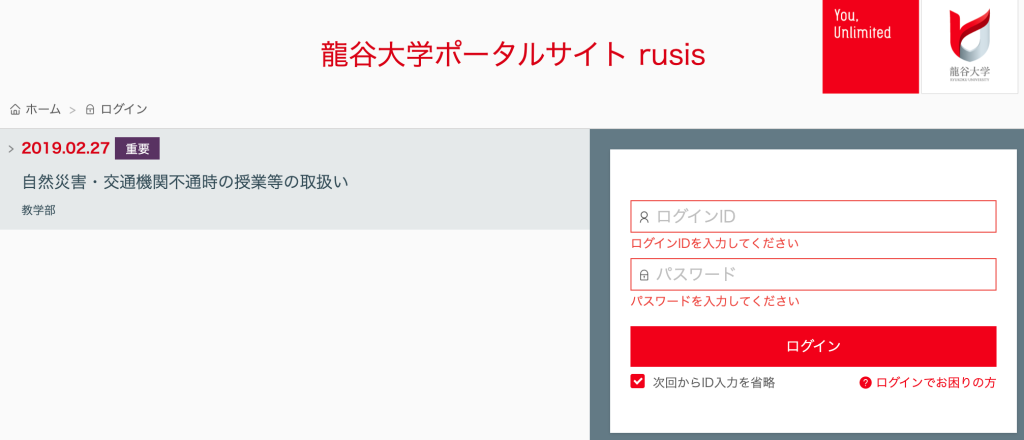Focus the パスワード input field

point(813,275)
